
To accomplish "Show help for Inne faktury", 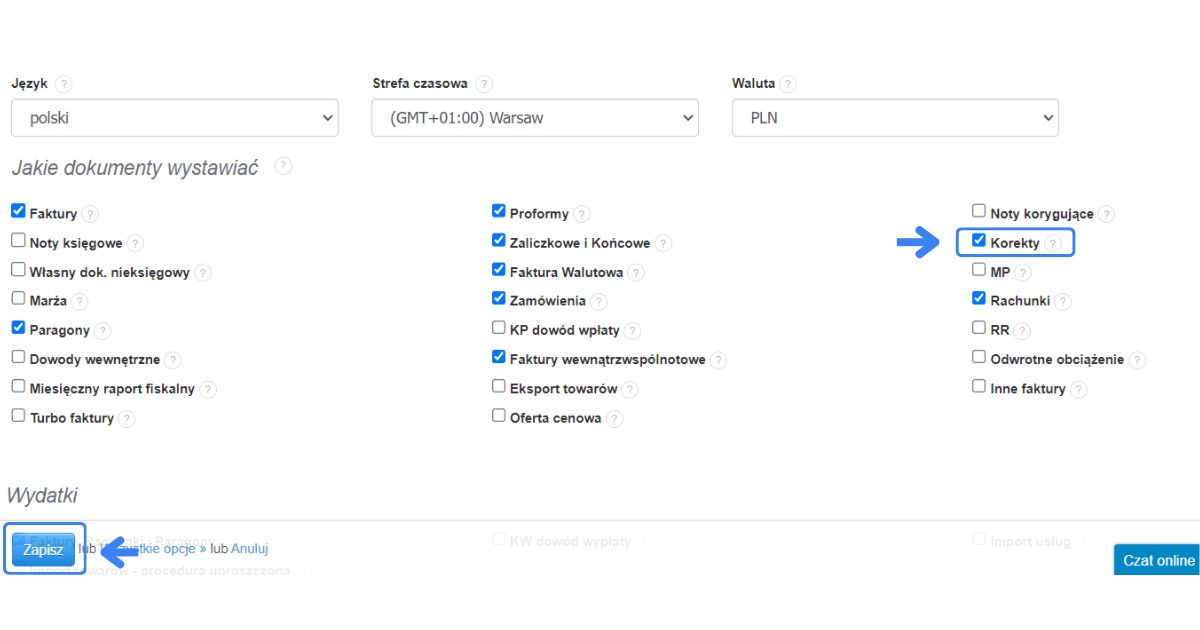I will click(1079, 389).
